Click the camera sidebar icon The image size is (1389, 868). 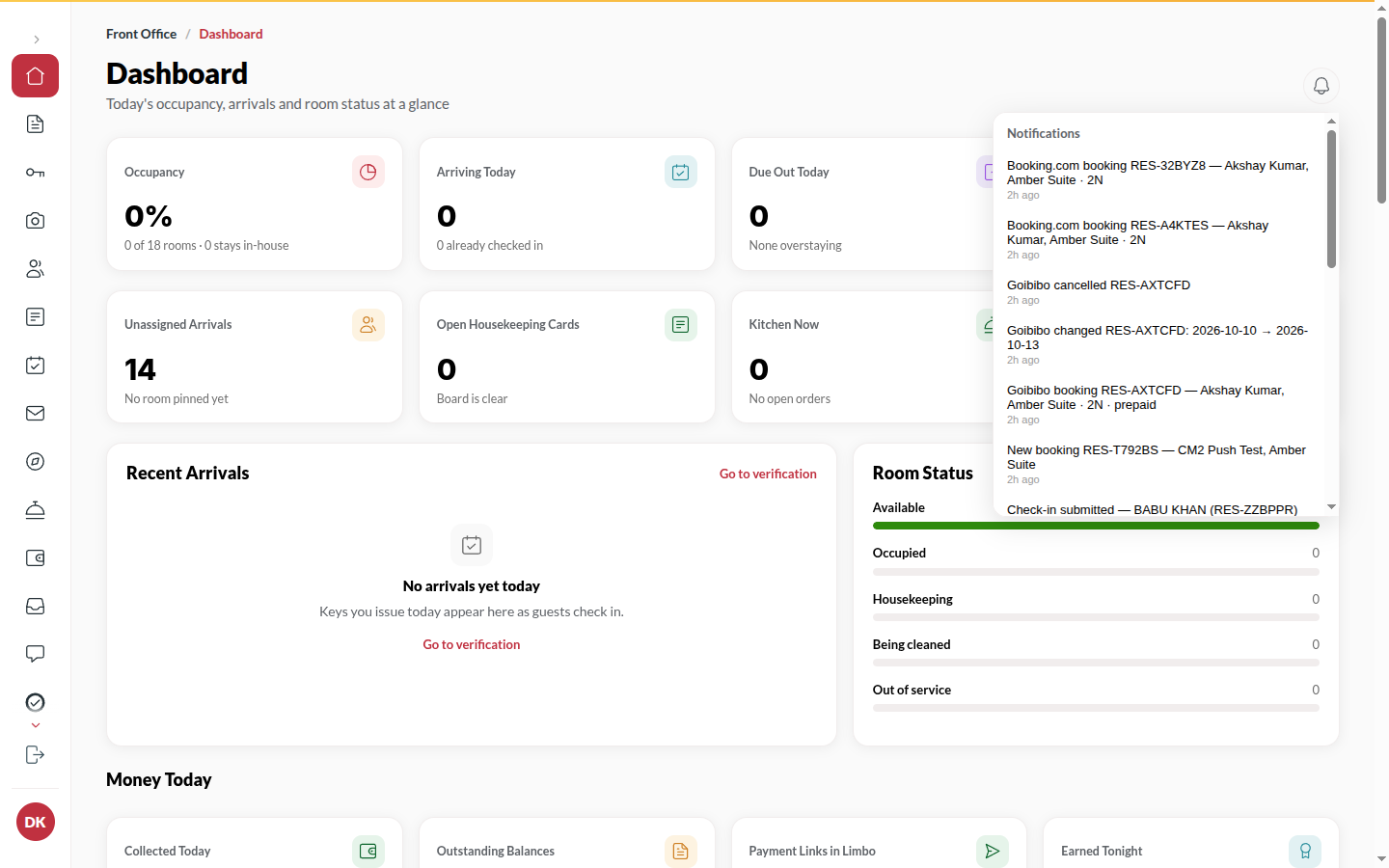point(35,221)
